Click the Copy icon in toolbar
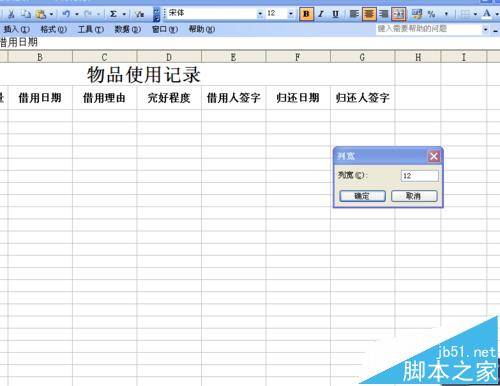500x386 pixels. pos(26,14)
